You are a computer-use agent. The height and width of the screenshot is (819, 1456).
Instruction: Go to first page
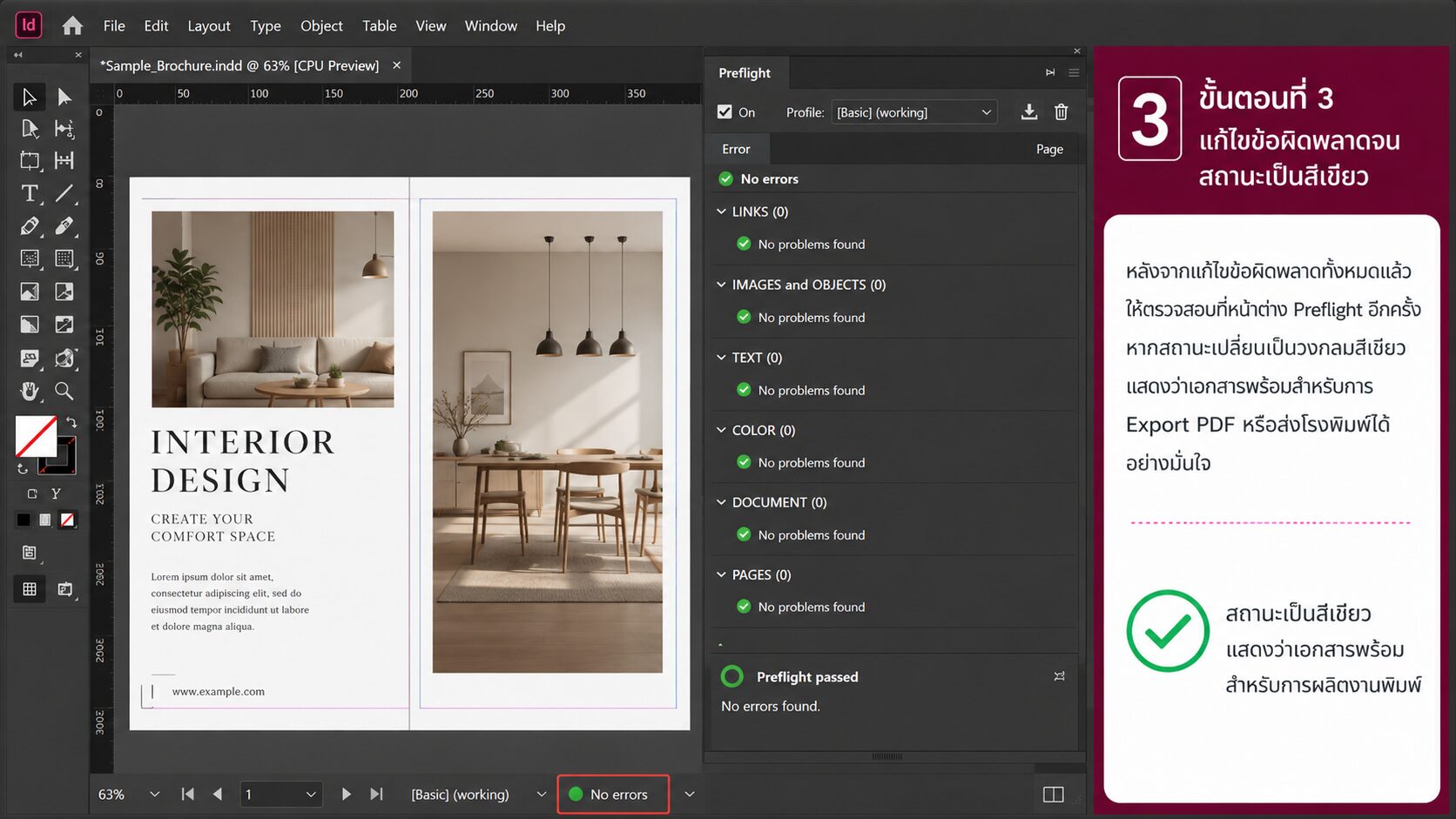coord(187,794)
